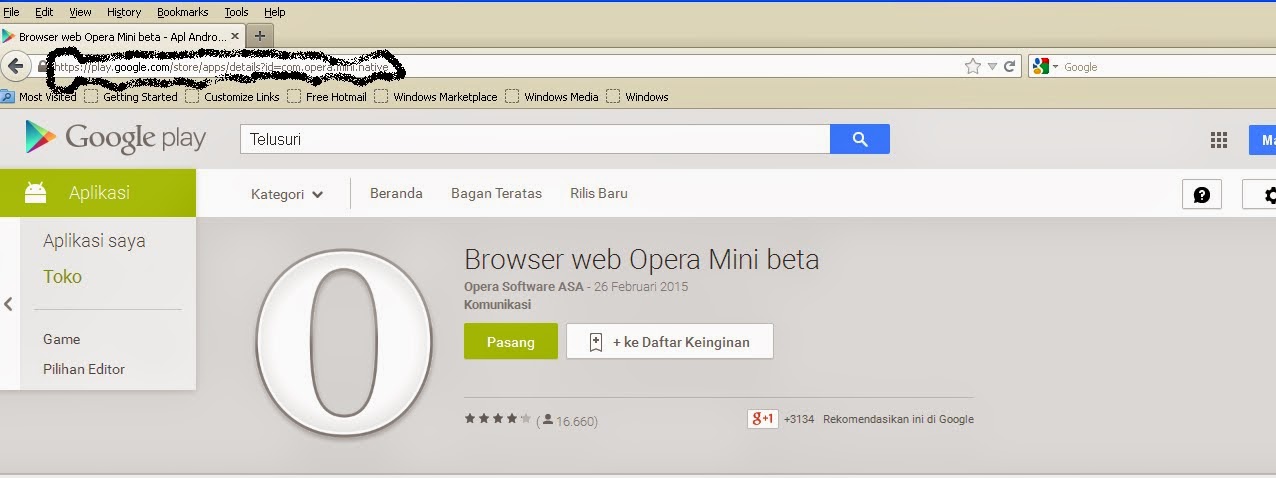1276x478 pixels.
Task: Click the Google Play logo
Action: coord(115,138)
